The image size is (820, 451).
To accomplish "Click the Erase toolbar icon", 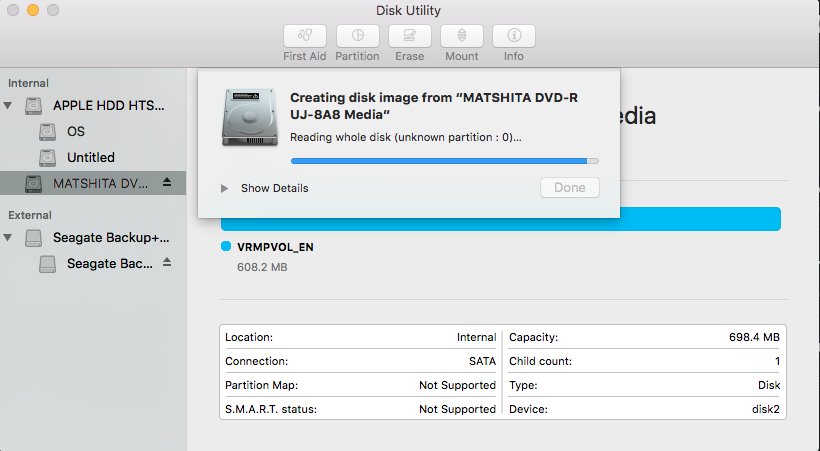I will tap(409, 36).
